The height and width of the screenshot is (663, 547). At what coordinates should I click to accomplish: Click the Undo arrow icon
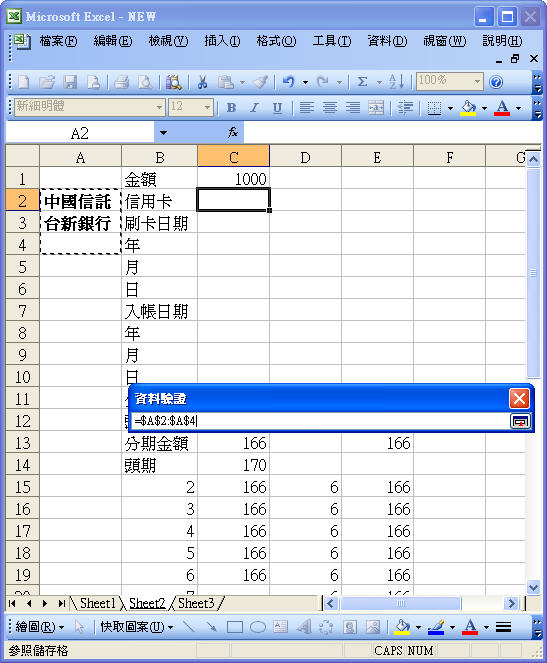tap(289, 82)
